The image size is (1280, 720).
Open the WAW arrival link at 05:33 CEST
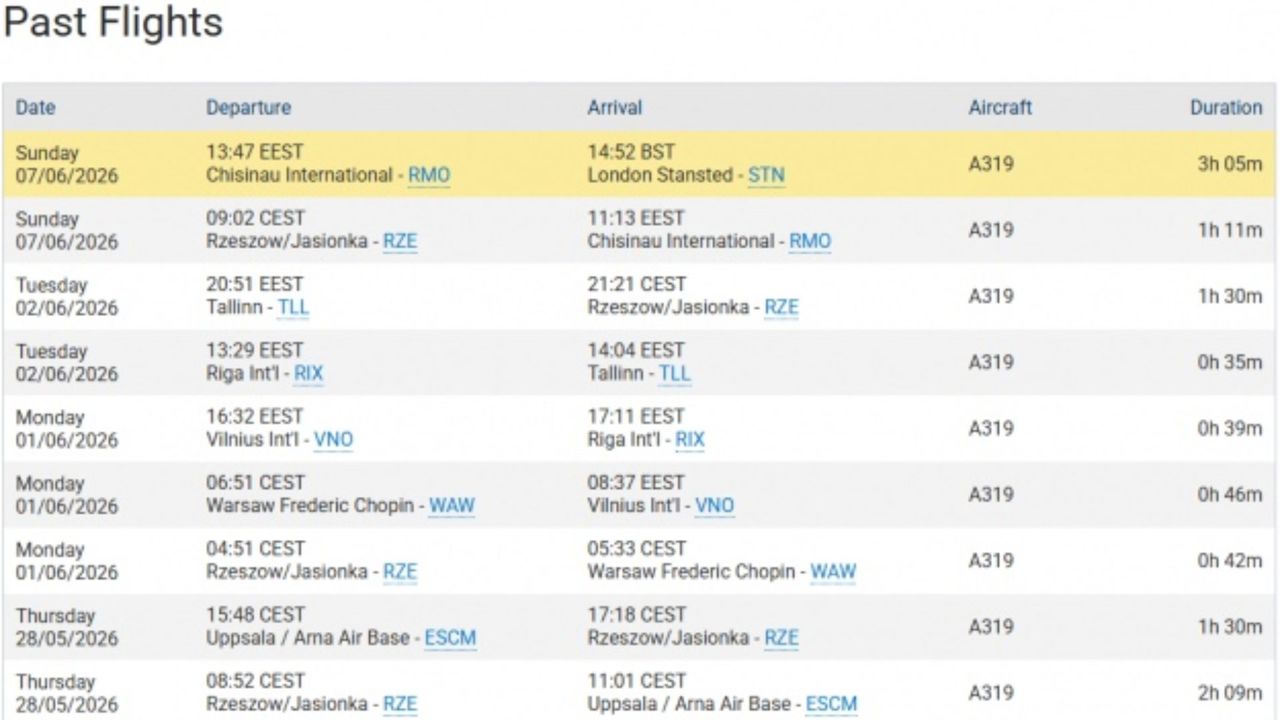tap(833, 572)
